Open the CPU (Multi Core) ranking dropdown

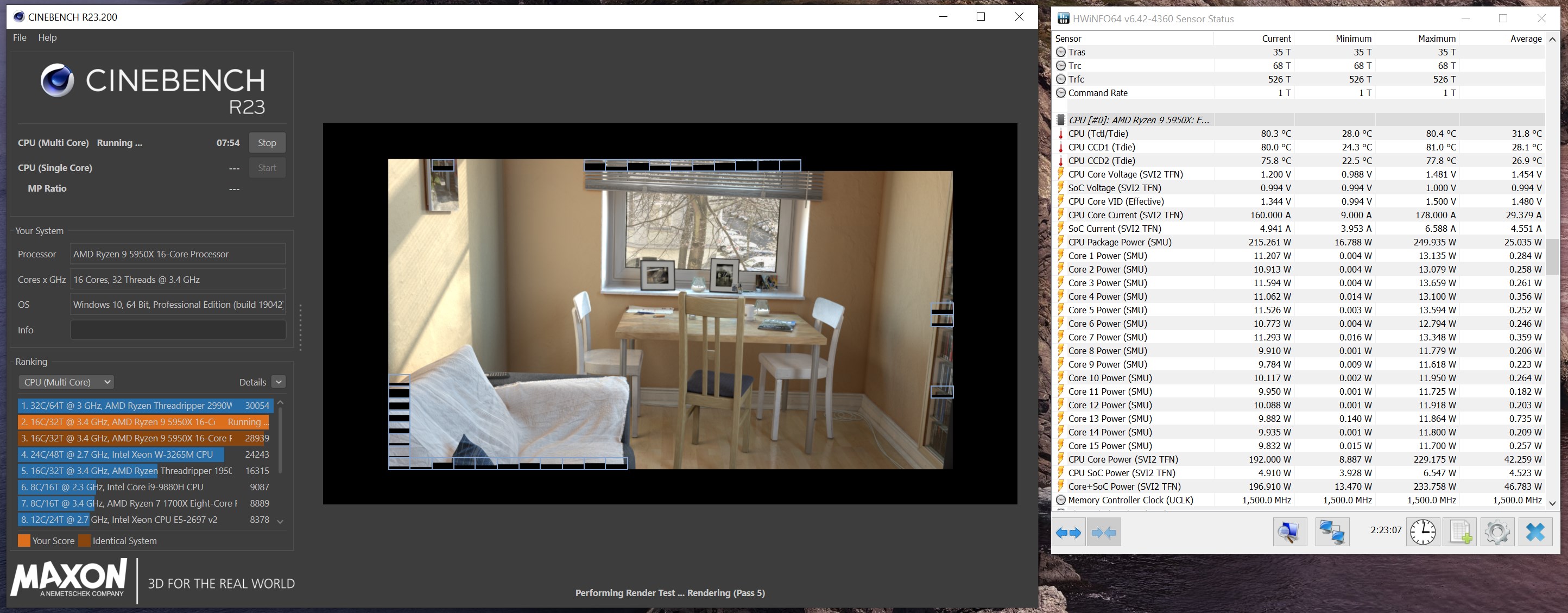point(66,382)
